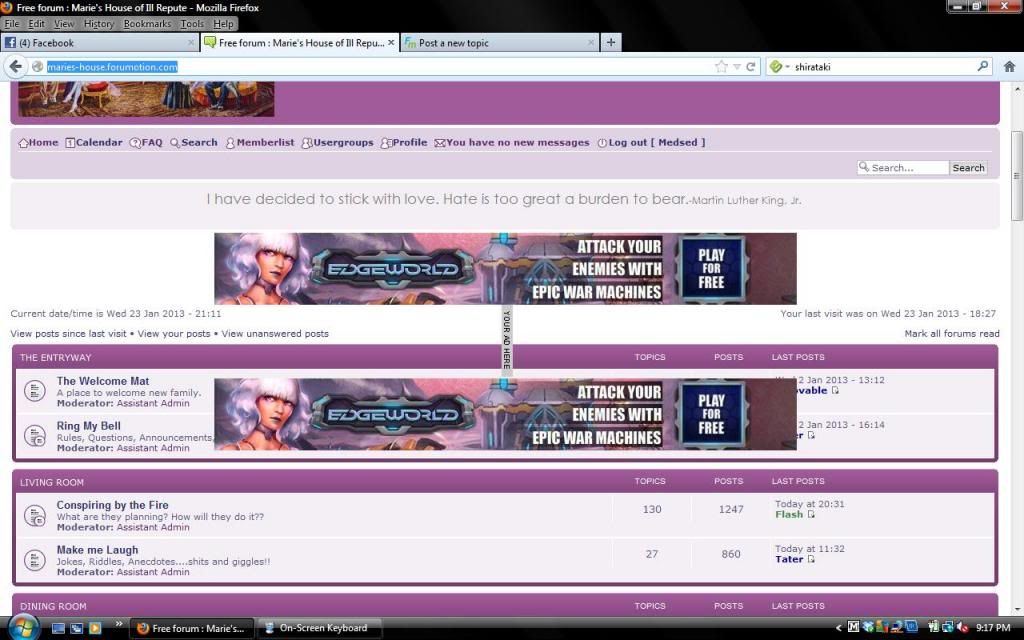Click the Ring My Bell forum status icon
The image size is (1024, 640).
click(34, 436)
